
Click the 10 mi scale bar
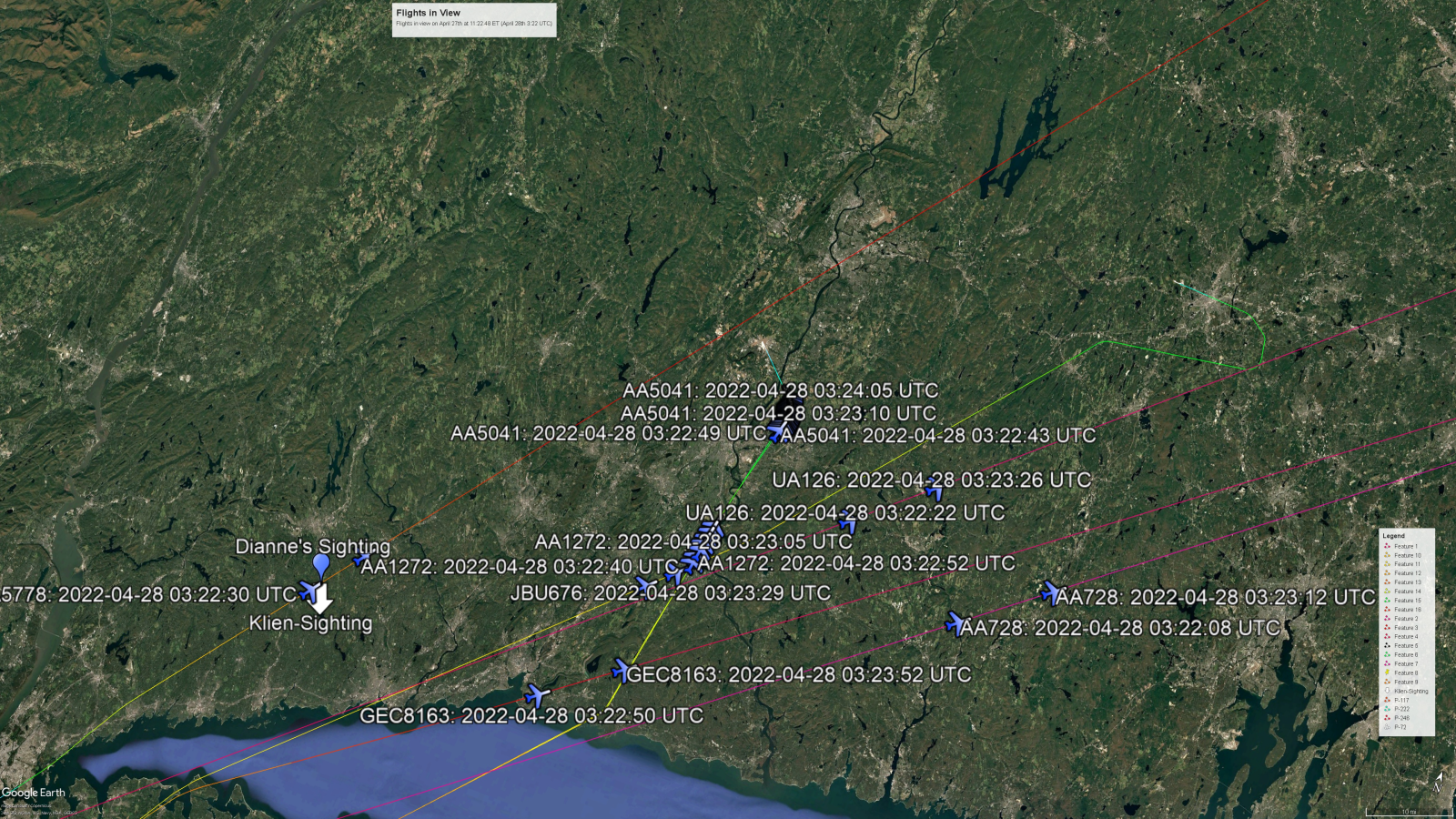click(1408, 811)
